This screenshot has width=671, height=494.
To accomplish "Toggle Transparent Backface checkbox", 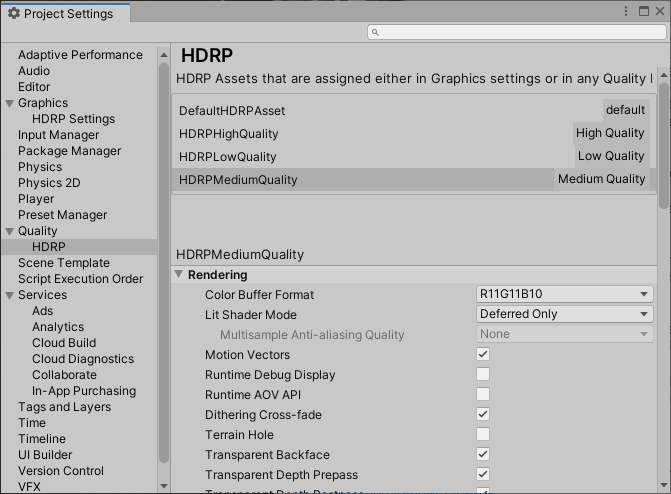I will [483, 454].
